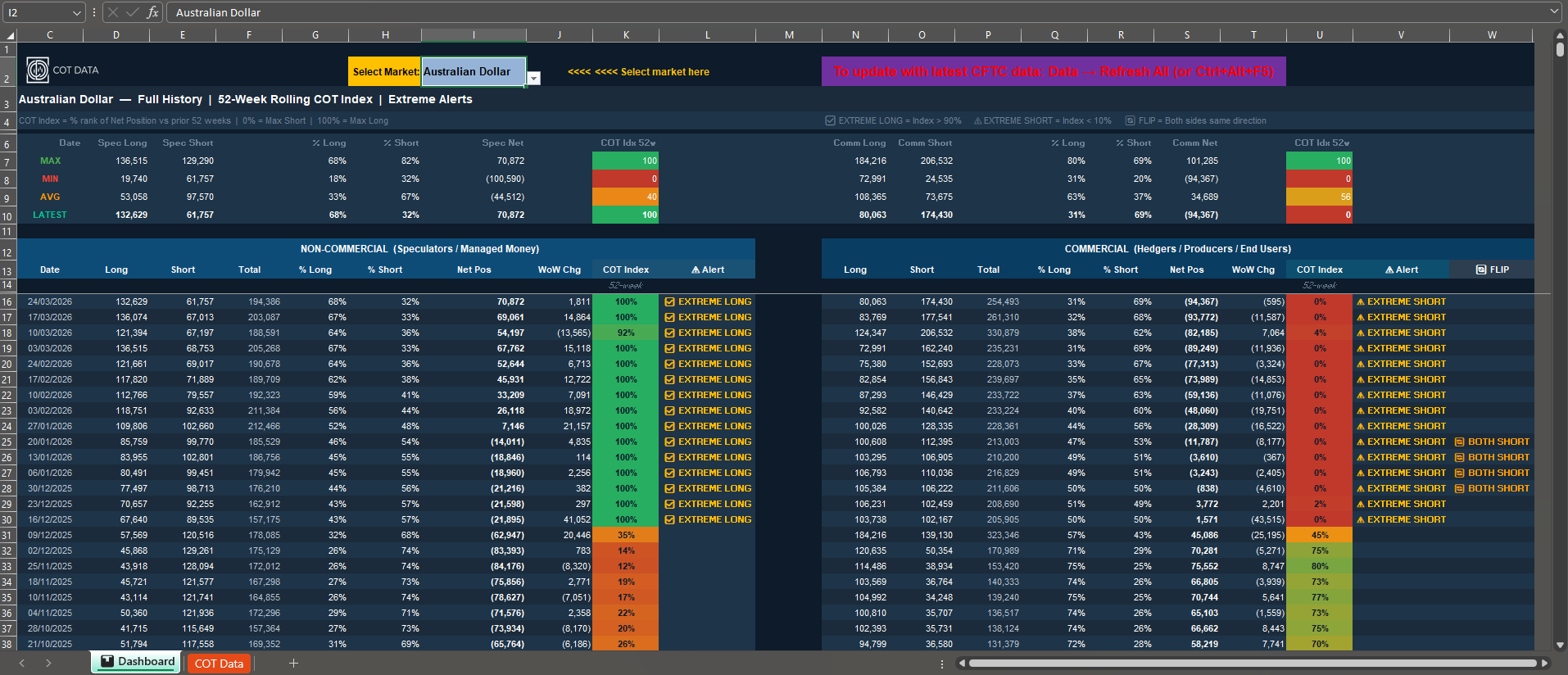
Task: Open the Select Market dropdown arrow
Action: click(534, 78)
